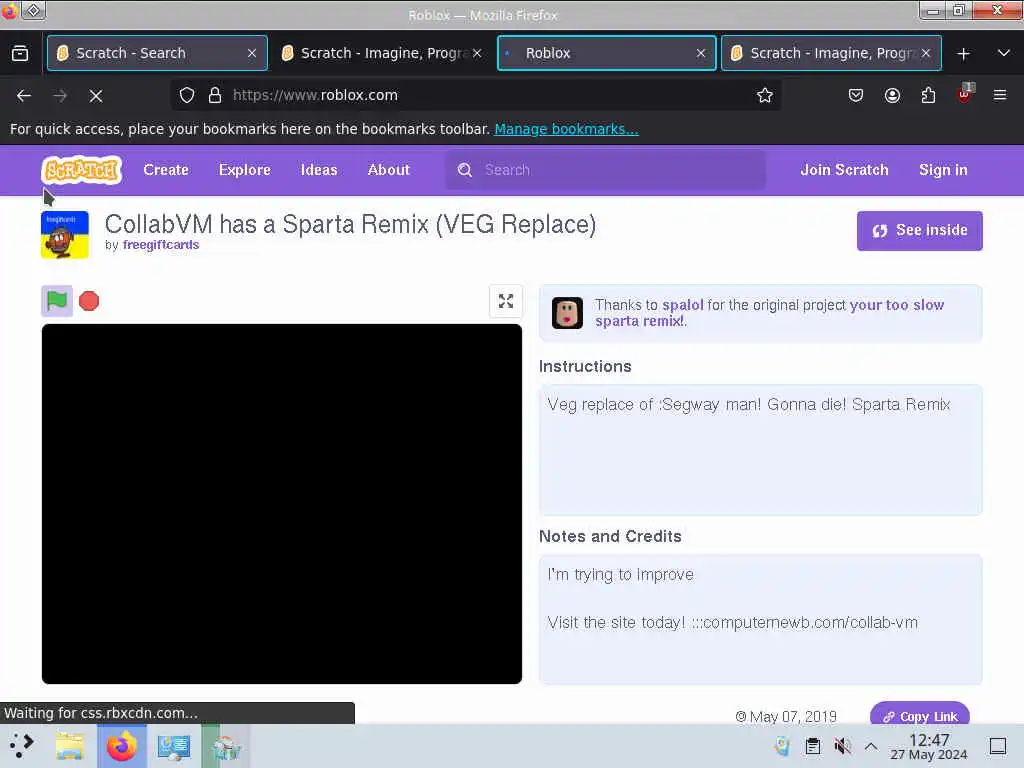Open the Ideas menu item

pyautogui.click(x=319, y=170)
